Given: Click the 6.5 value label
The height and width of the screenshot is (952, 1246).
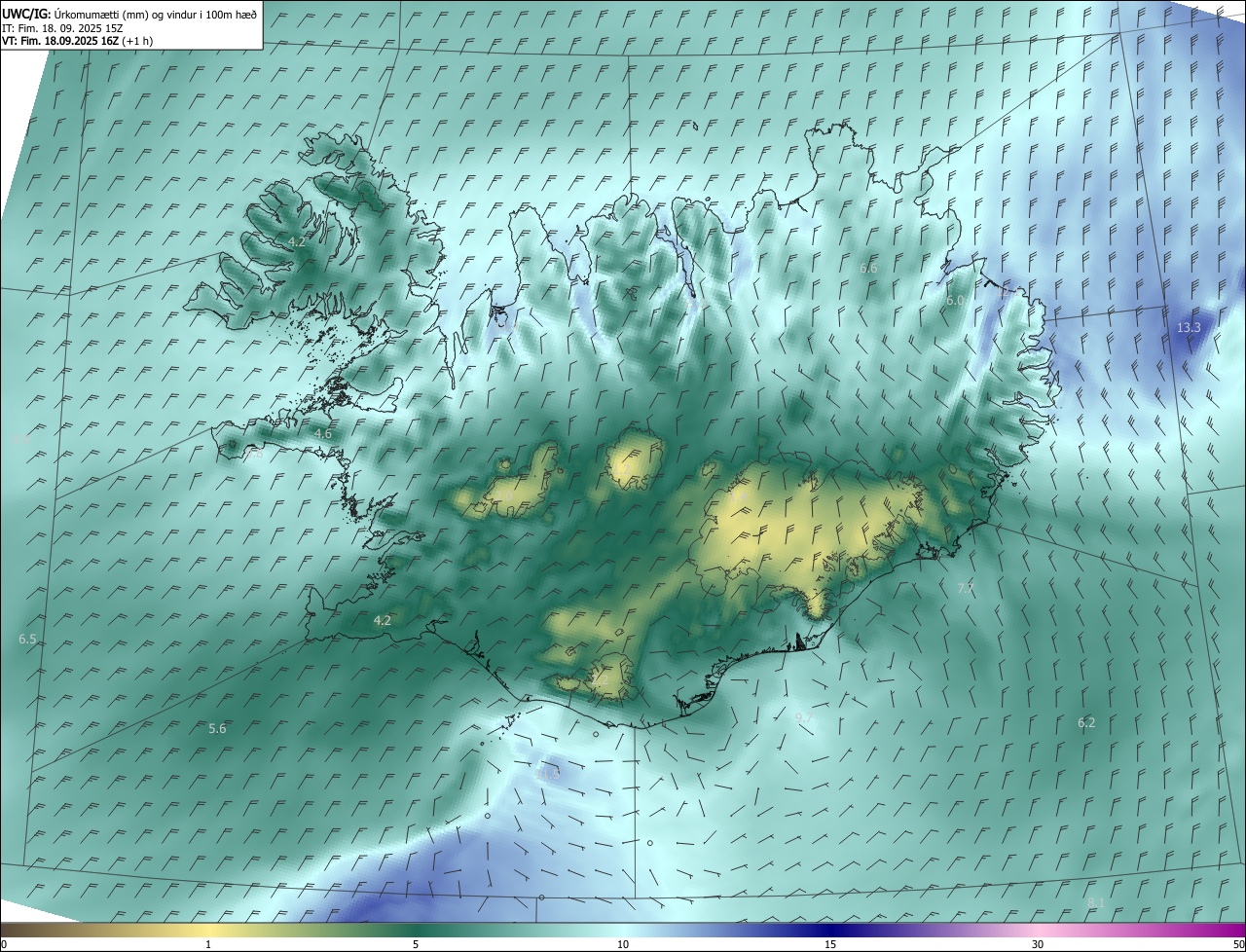Looking at the screenshot, I should 27,640.
